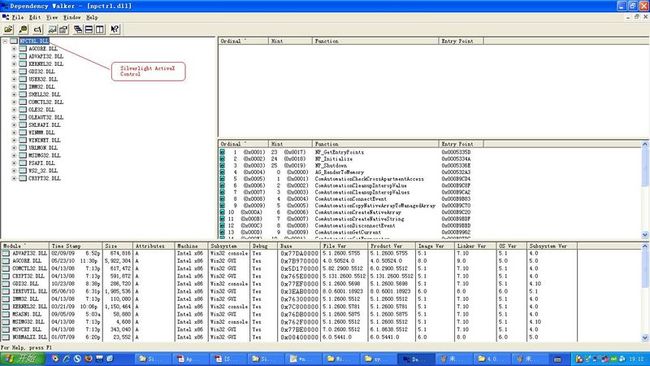Click the exports list scrollbar up arrow
The height and width of the screenshot is (366, 650).
(x=645, y=144)
